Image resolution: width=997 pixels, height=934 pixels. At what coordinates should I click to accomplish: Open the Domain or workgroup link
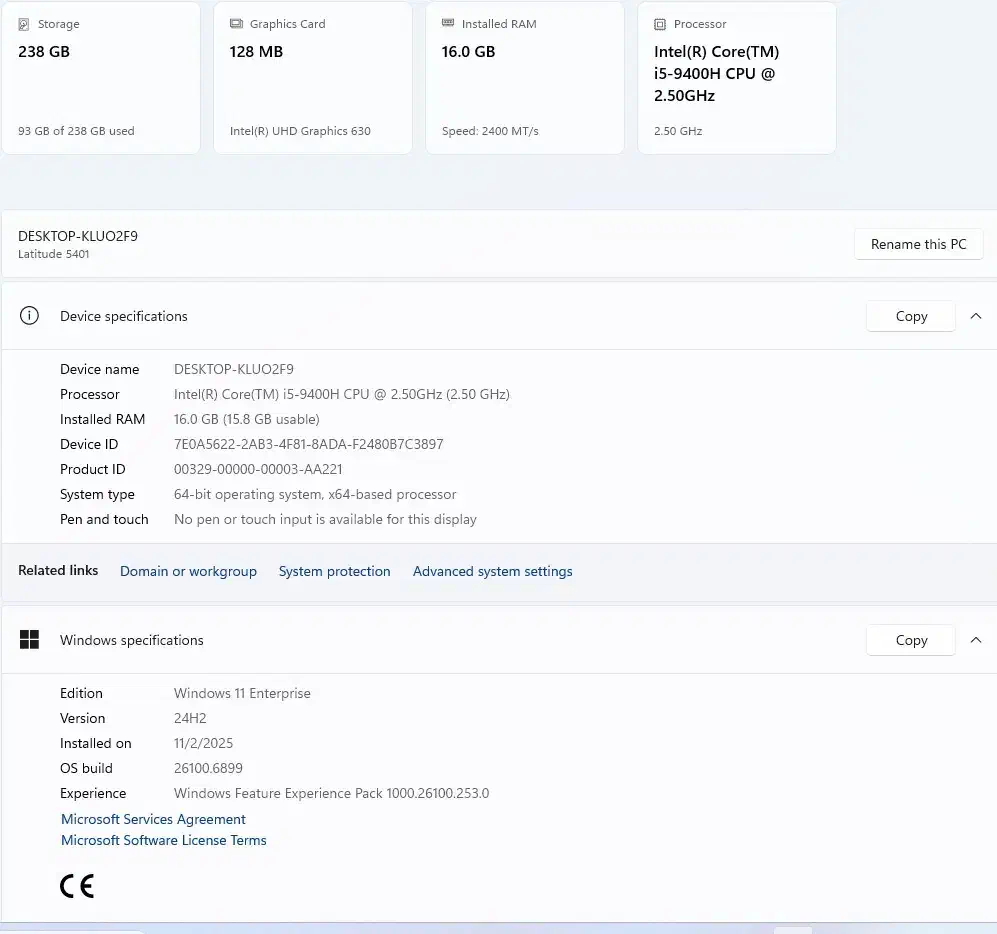coord(188,571)
